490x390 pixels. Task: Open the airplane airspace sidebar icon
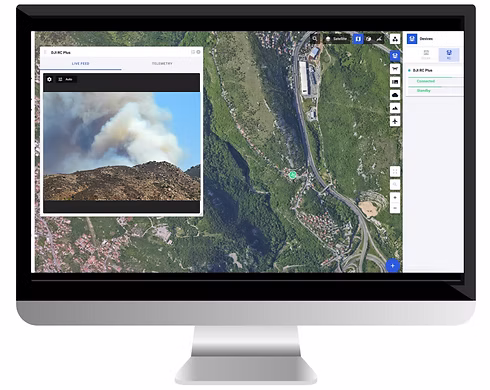pos(395,121)
